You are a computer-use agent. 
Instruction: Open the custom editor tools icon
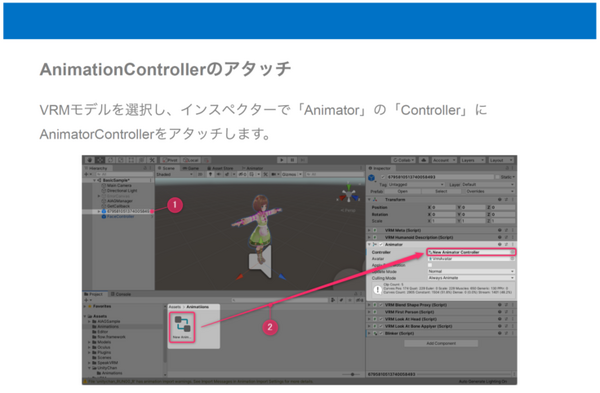click(x=152, y=160)
